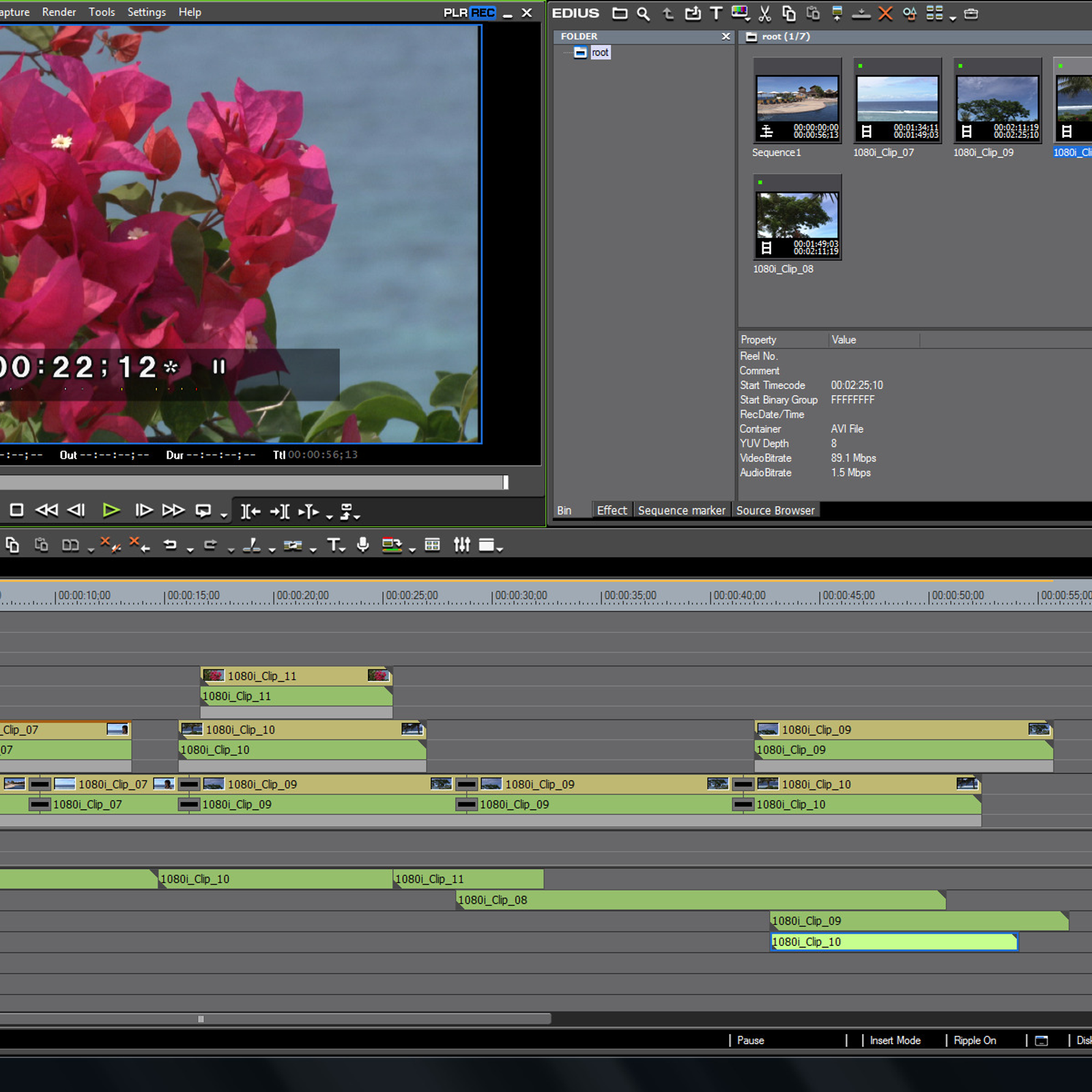Switch to the Sequence marker tab
1092x1092 pixels.
tap(682, 511)
